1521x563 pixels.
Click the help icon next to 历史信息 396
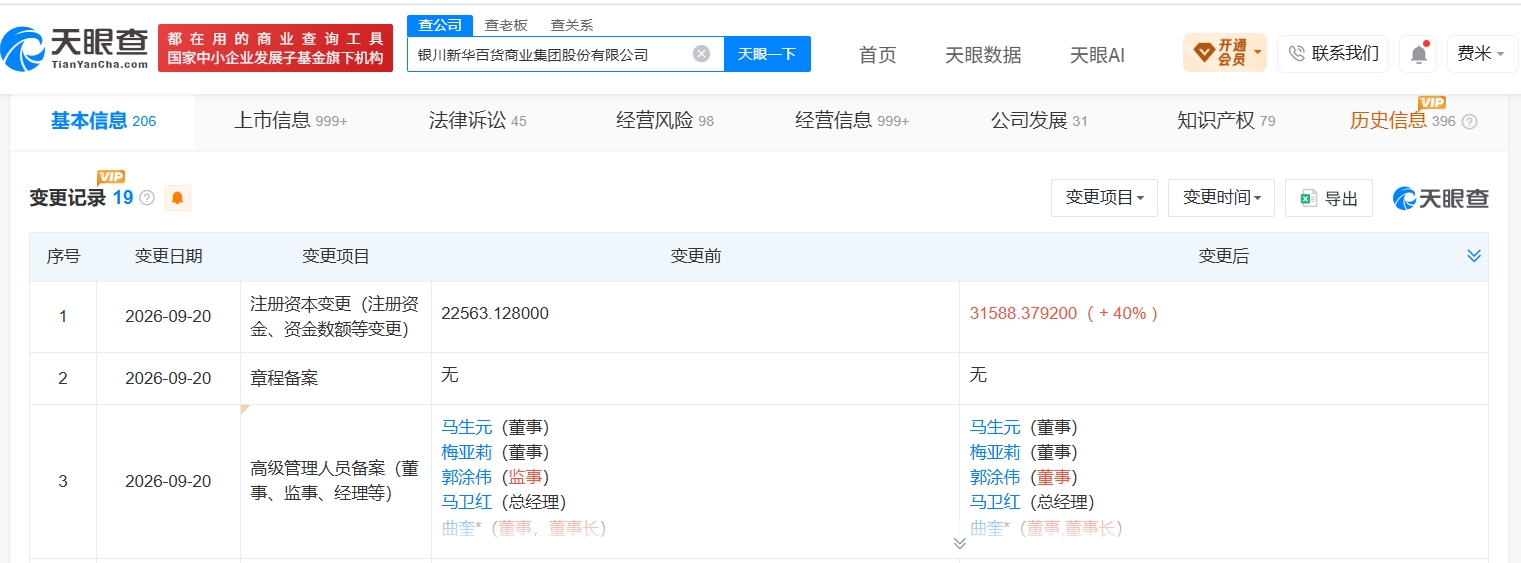click(x=1469, y=122)
